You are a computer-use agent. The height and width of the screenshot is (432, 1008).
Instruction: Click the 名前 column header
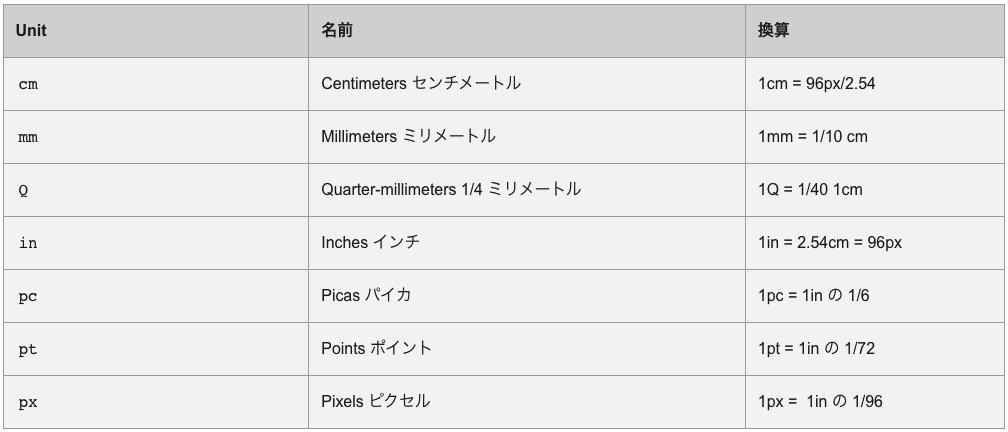526,31
